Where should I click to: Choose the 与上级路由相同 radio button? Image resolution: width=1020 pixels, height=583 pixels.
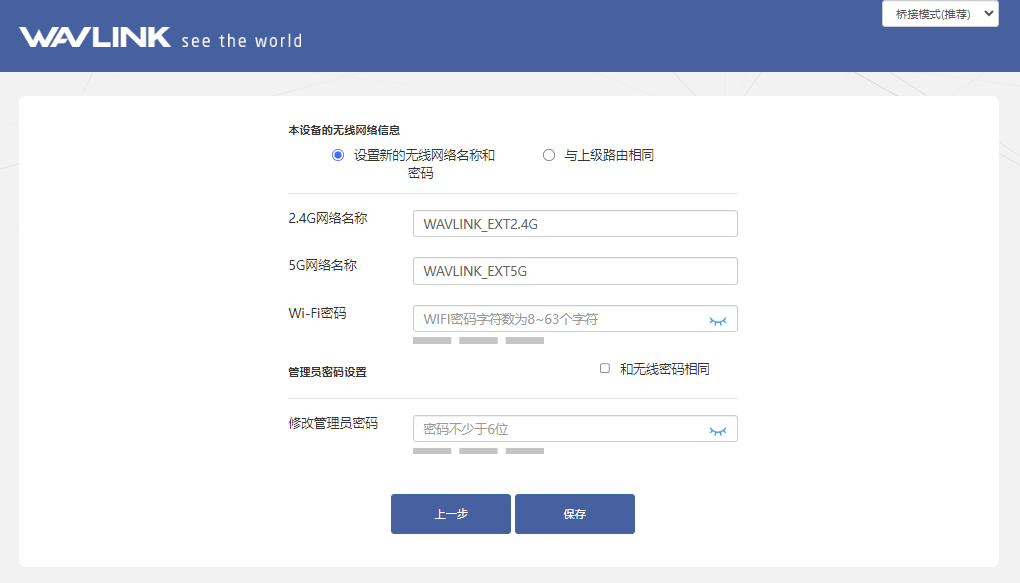[x=548, y=155]
